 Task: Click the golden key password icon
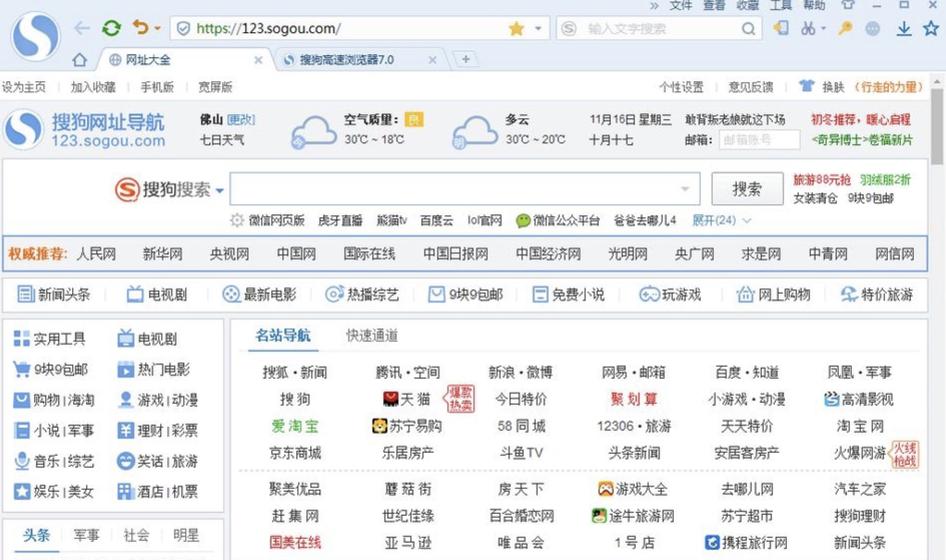(845, 28)
